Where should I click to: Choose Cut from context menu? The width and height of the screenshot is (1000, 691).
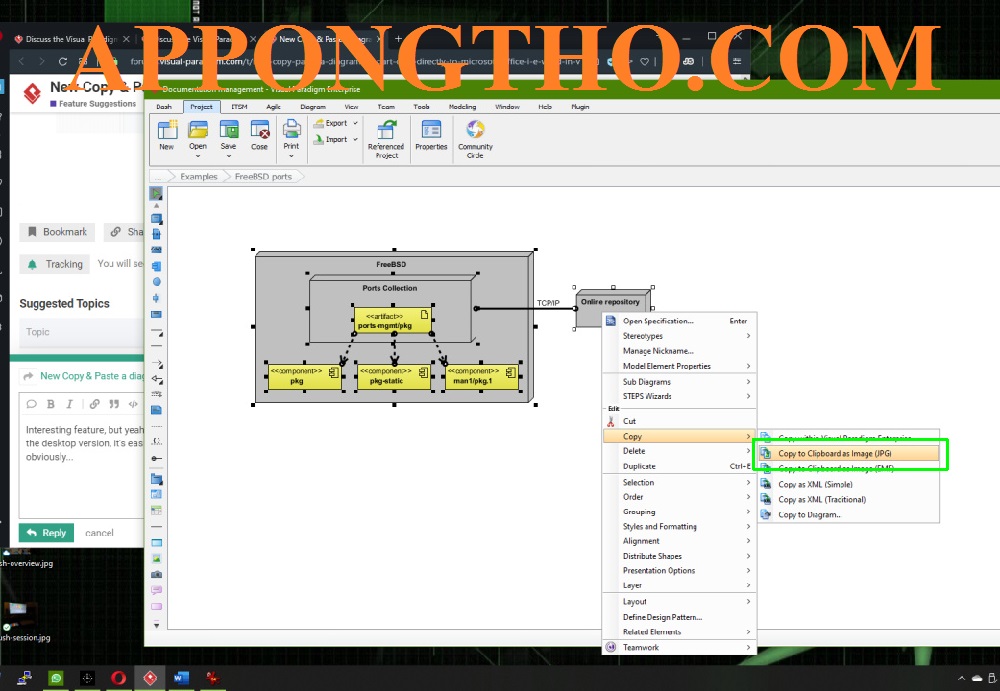pos(680,421)
